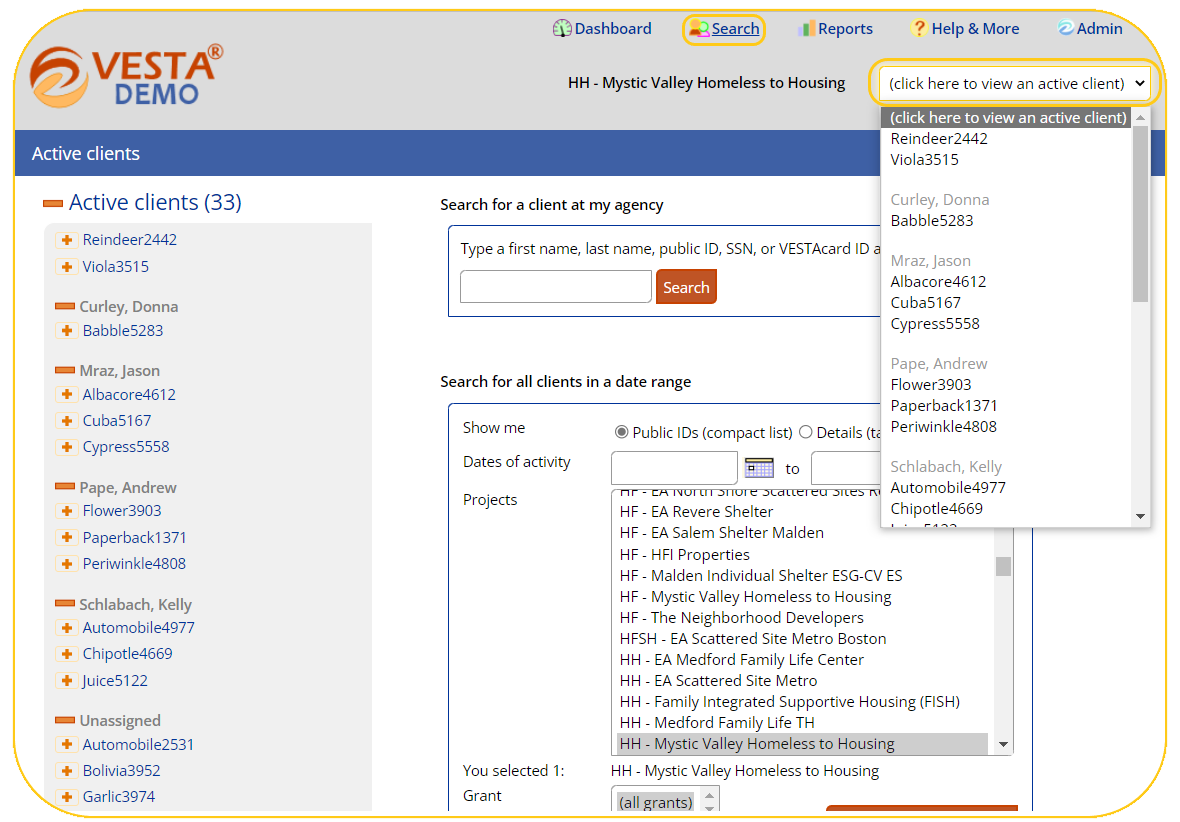Click Projects list scroll down arrow
1180x822 pixels.
pyautogui.click(x=1003, y=744)
